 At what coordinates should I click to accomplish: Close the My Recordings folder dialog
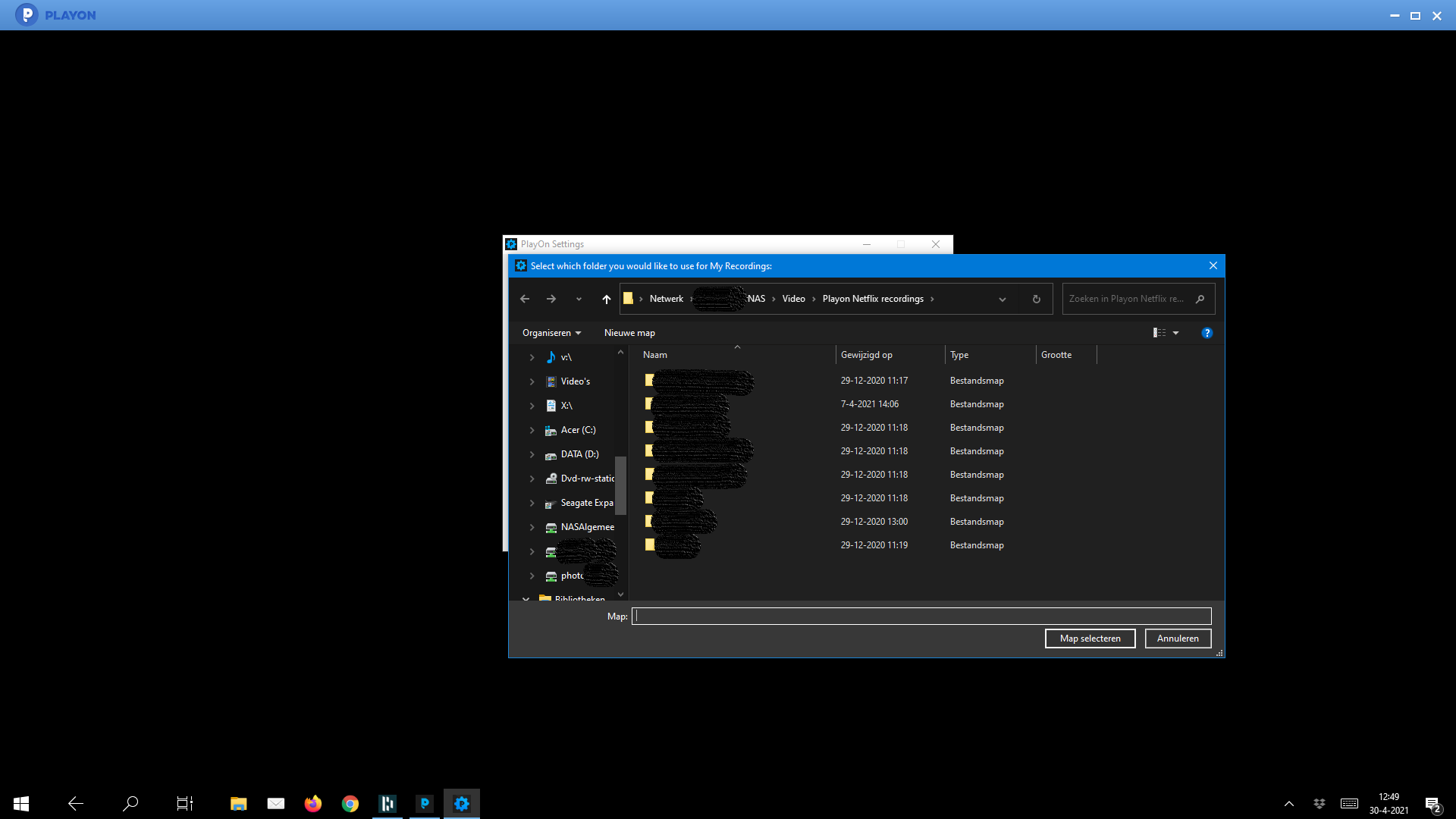click(x=1213, y=266)
